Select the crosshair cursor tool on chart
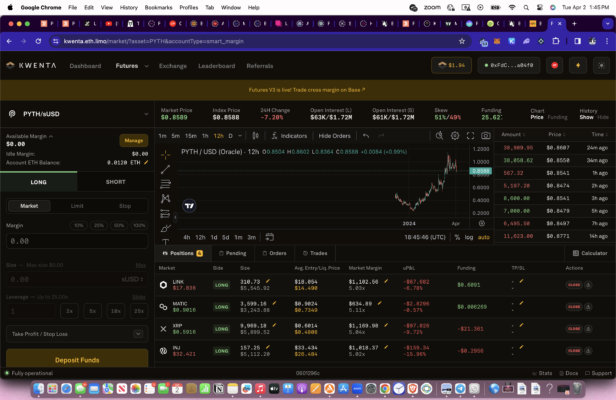Image resolution: width=616 pixels, height=400 pixels. pyautogui.click(x=165, y=155)
